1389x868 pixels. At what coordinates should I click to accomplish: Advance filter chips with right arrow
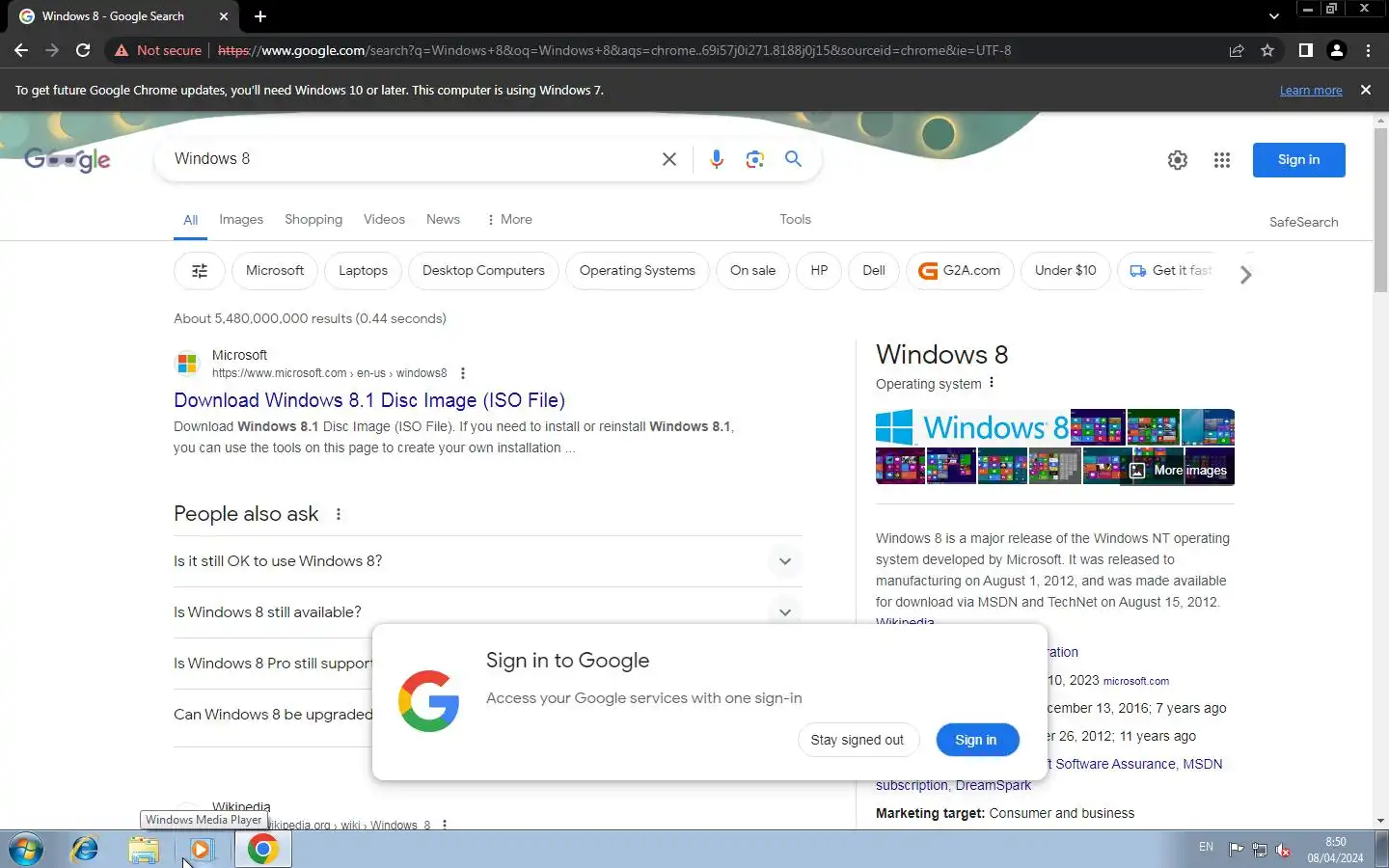click(1245, 275)
